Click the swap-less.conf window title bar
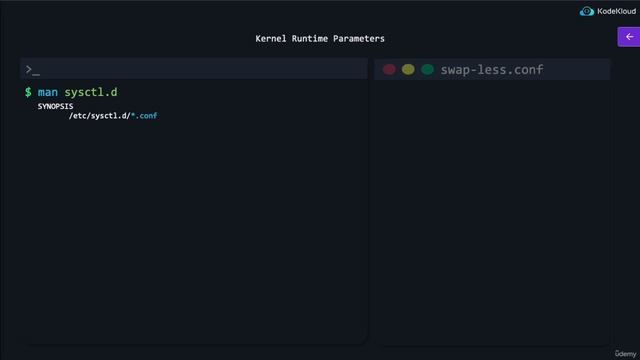Image resolution: width=640 pixels, height=360 pixels. [492, 69]
